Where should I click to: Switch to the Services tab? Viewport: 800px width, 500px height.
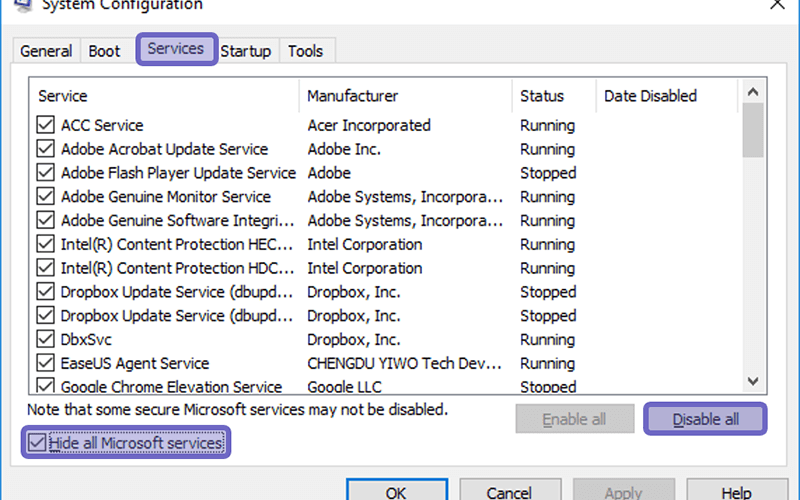click(176, 49)
